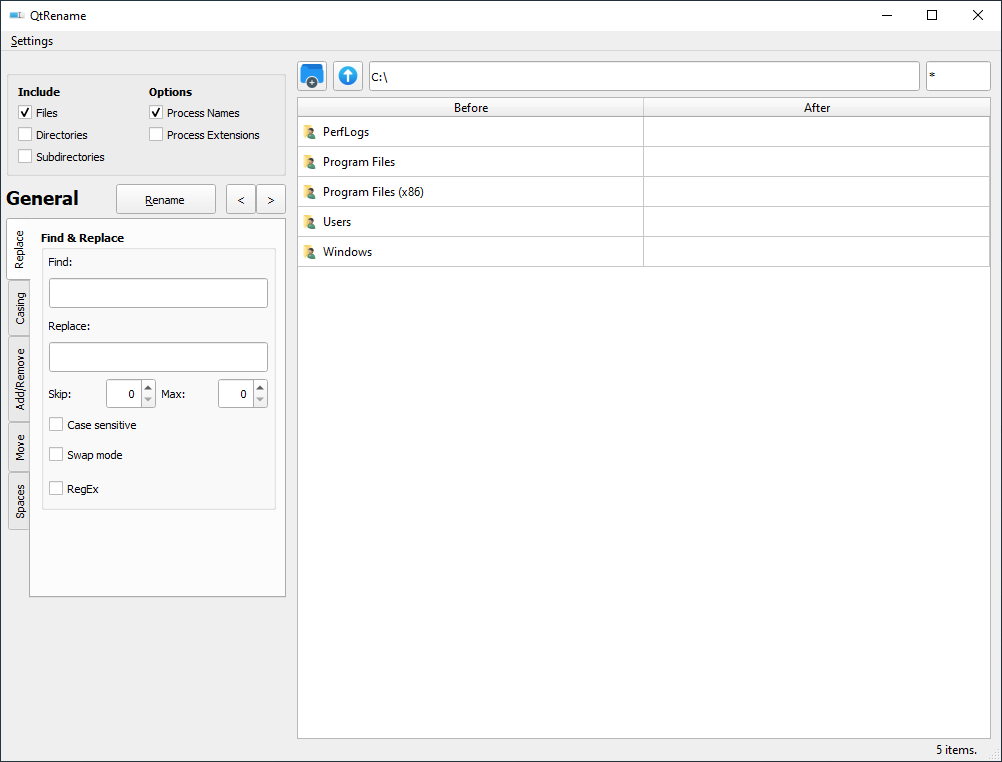The height and width of the screenshot is (762, 1002).
Task: Switch to the Casing tab
Action: click(x=19, y=308)
